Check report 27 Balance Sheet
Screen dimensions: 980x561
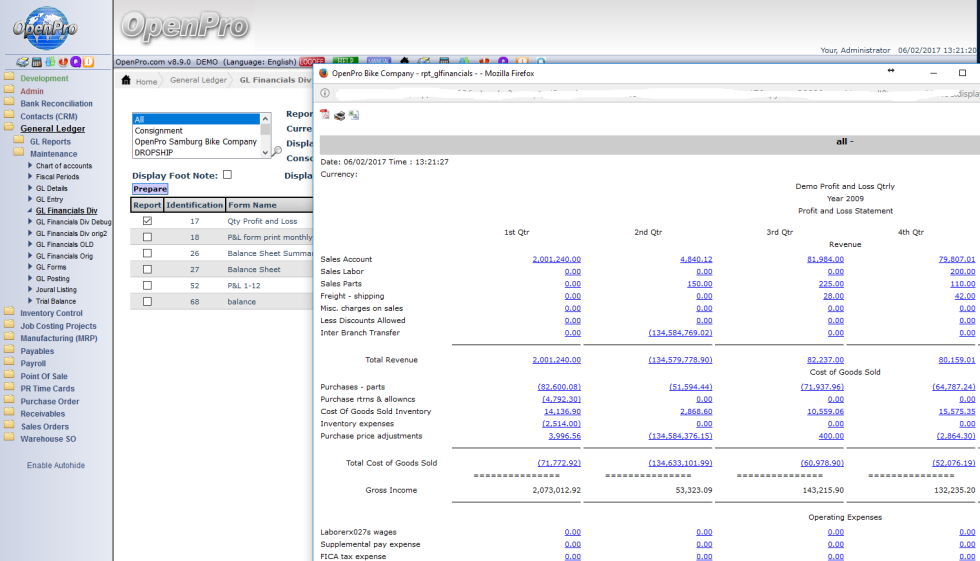(x=148, y=269)
